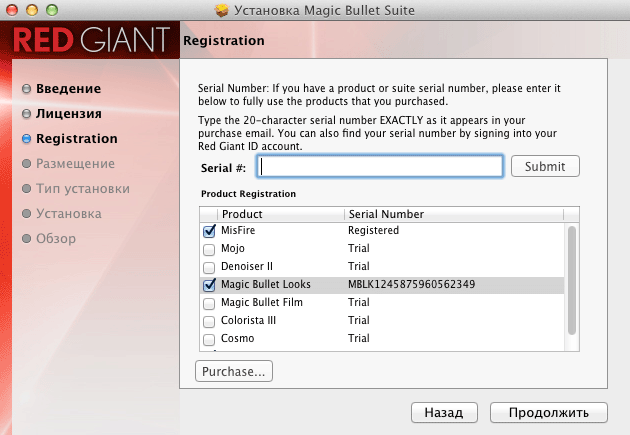Select the Размещение installer step
This screenshot has height=435, width=630.
[x=68, y=163]
